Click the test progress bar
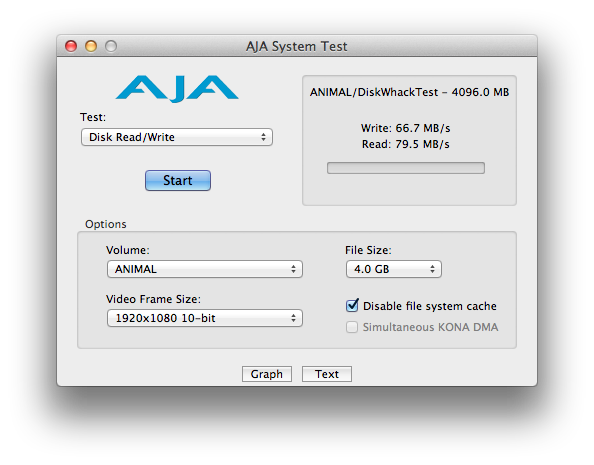This screenshot has width=594, height=465. coord(406,168)
